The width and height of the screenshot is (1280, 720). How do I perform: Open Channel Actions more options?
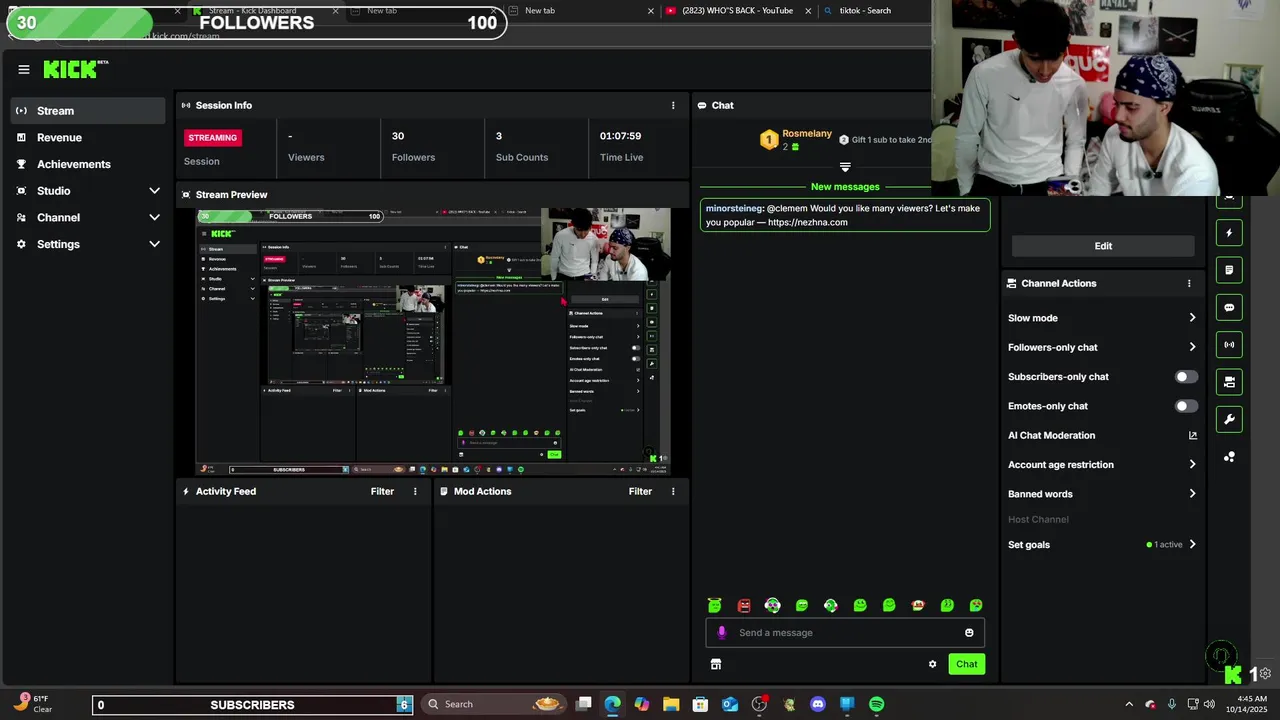[x=1189, y=283]
